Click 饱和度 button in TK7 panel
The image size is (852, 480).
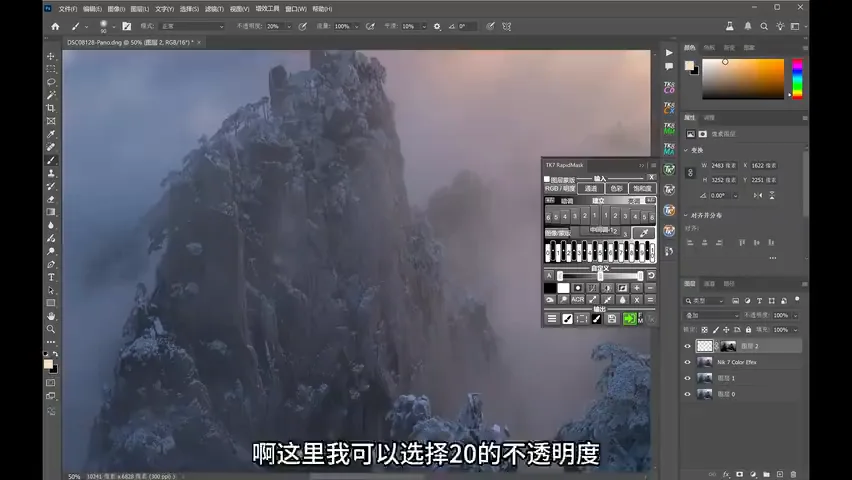tap(642, 189)
